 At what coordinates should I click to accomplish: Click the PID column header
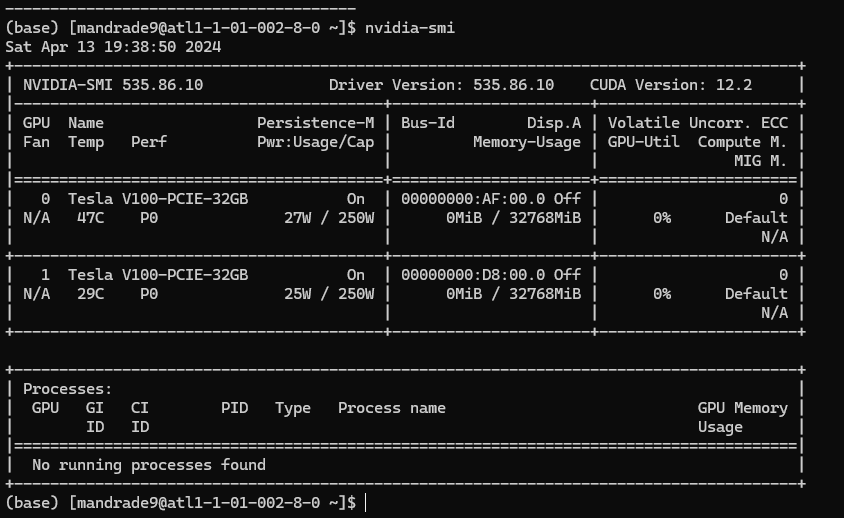pyautogui.click(x=235, y=408)
